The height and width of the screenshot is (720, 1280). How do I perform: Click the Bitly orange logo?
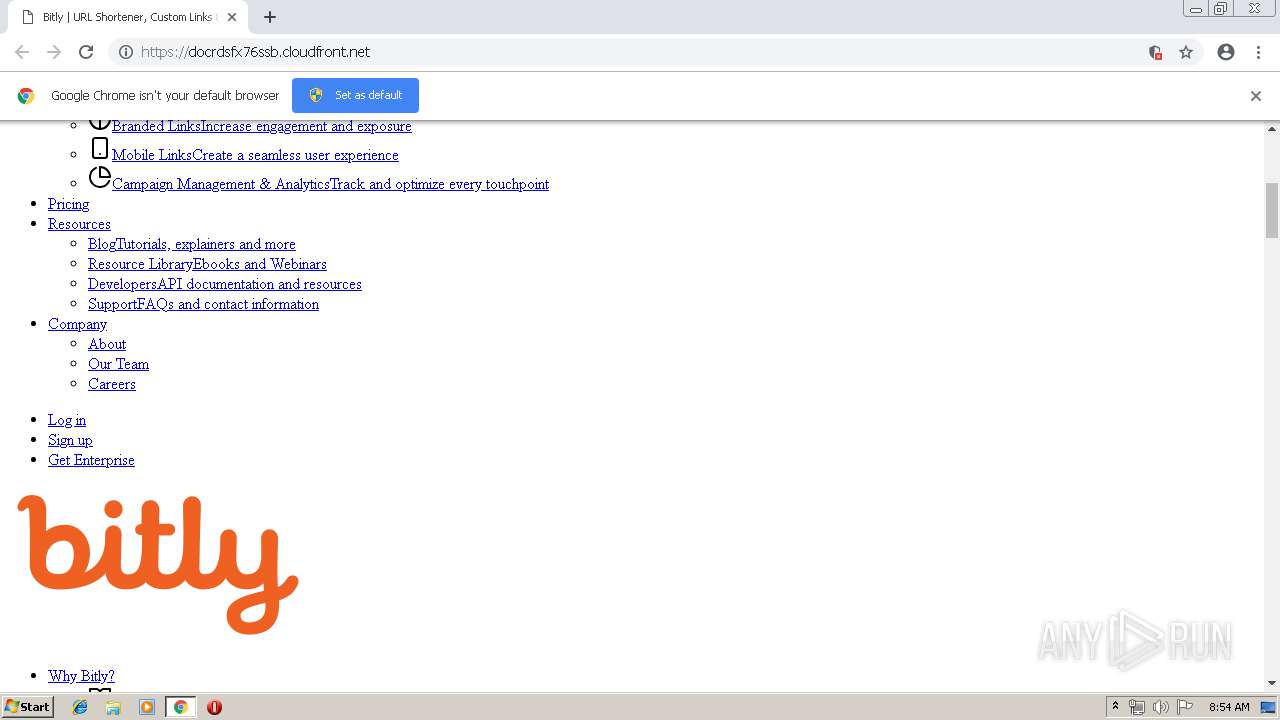(x=158, y=564)
